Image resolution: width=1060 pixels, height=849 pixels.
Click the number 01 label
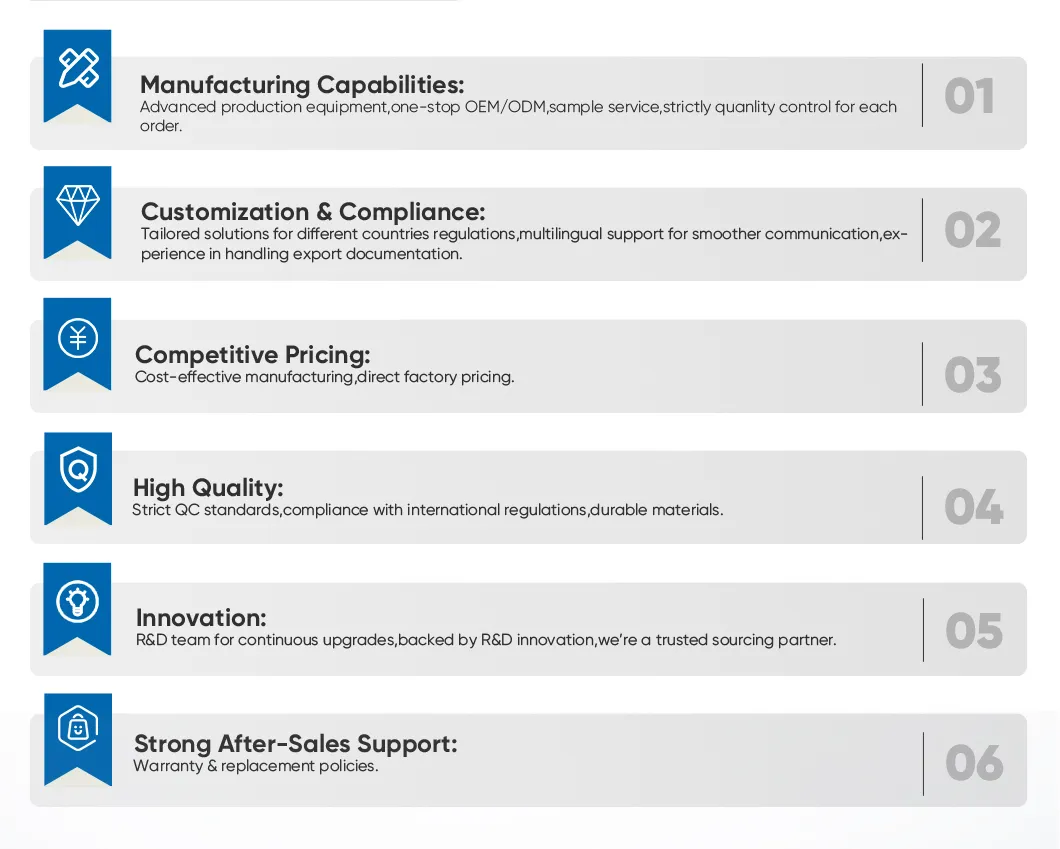(x=969, y=97)
